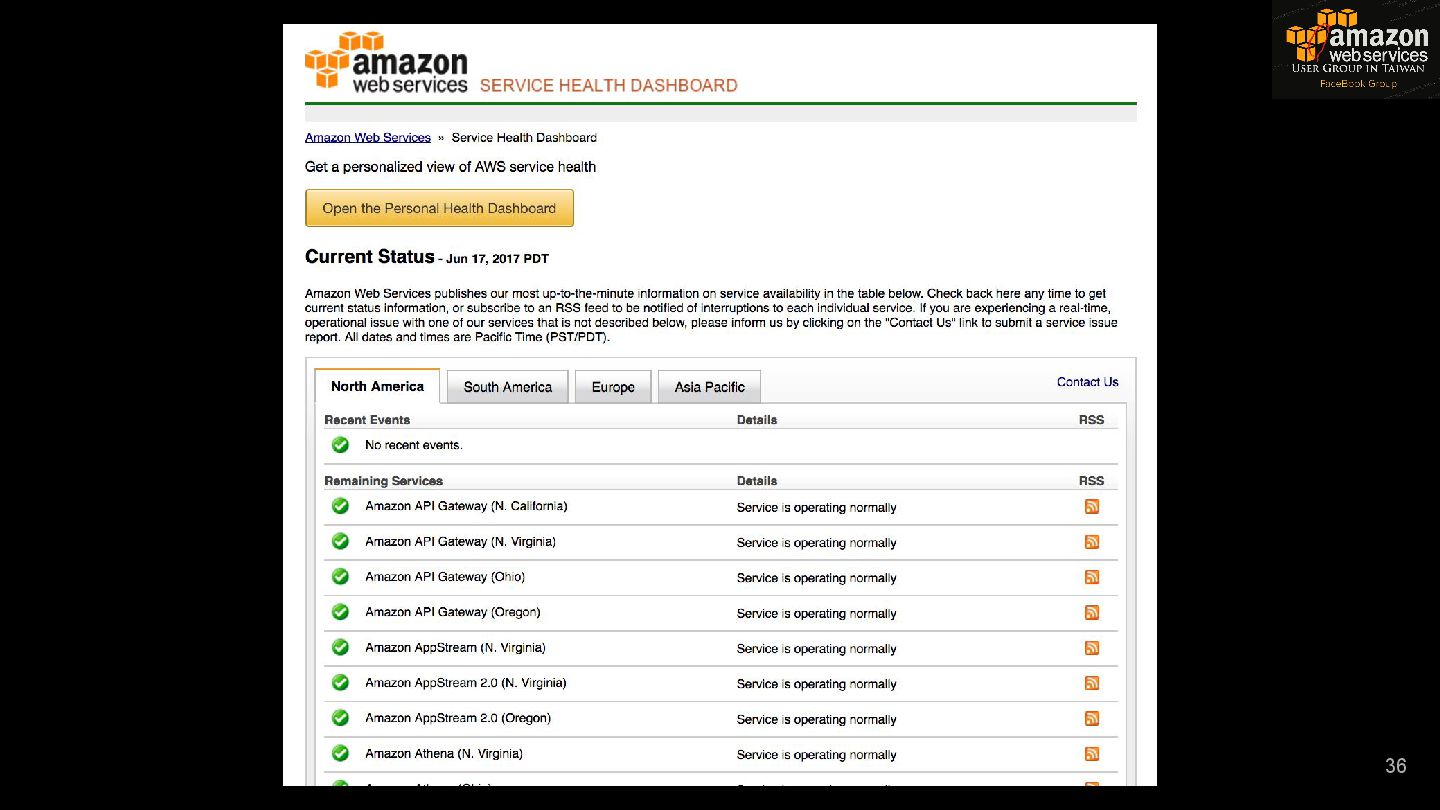Follow the Amazon Web Services breadcrumb link
1440x810 pixels.
tap(367, 138)
